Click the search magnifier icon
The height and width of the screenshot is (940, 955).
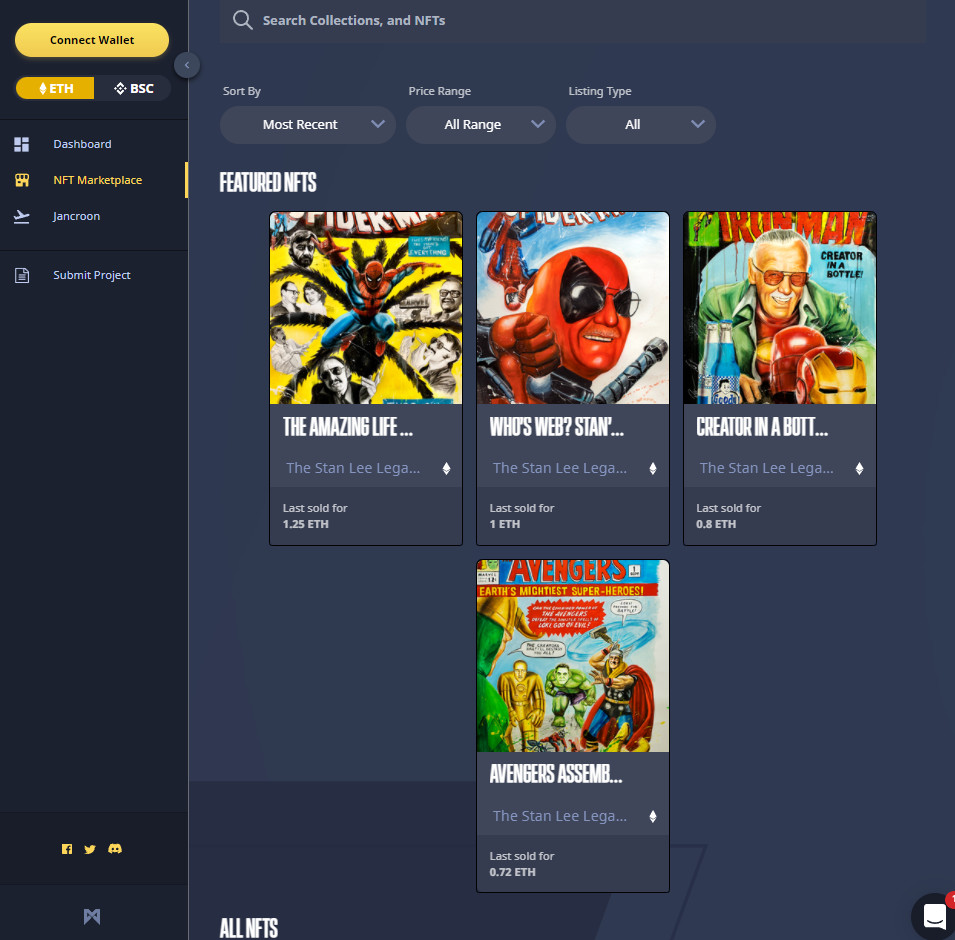point(242,20)
